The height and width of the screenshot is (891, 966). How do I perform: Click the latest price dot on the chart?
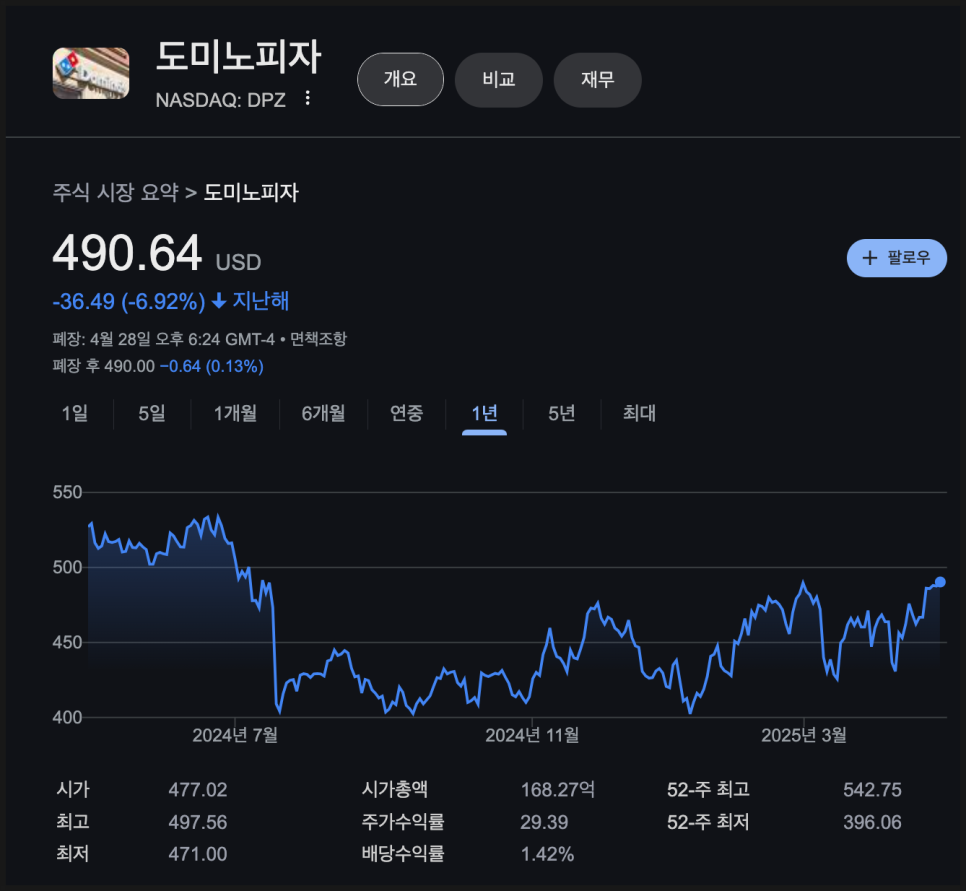tap(940, 582)
